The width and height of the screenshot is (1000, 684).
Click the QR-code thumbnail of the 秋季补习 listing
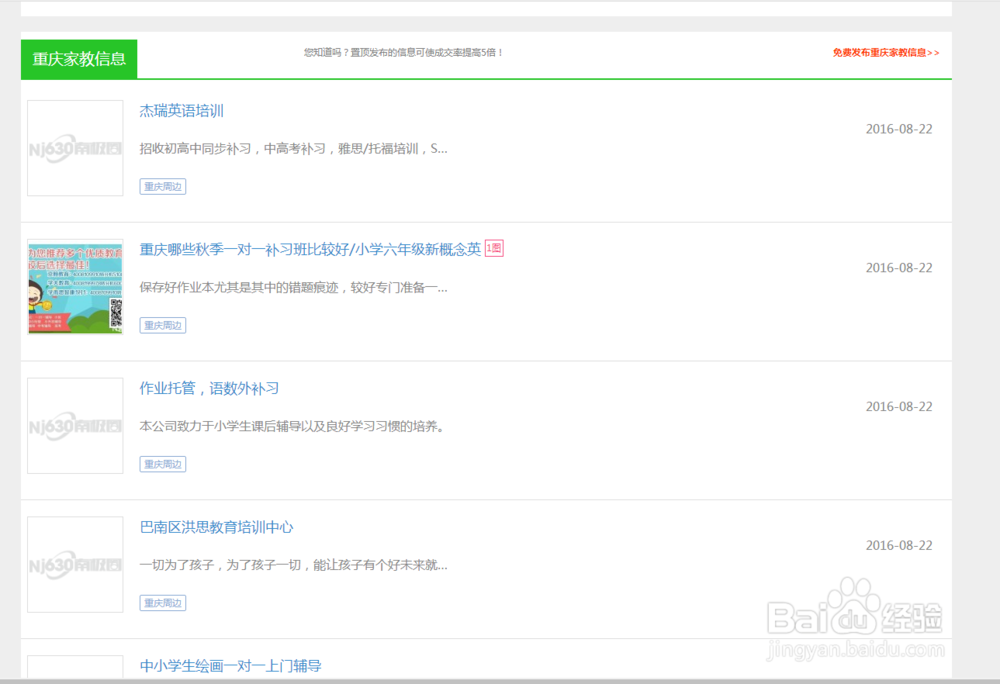[x=75, y=287]
